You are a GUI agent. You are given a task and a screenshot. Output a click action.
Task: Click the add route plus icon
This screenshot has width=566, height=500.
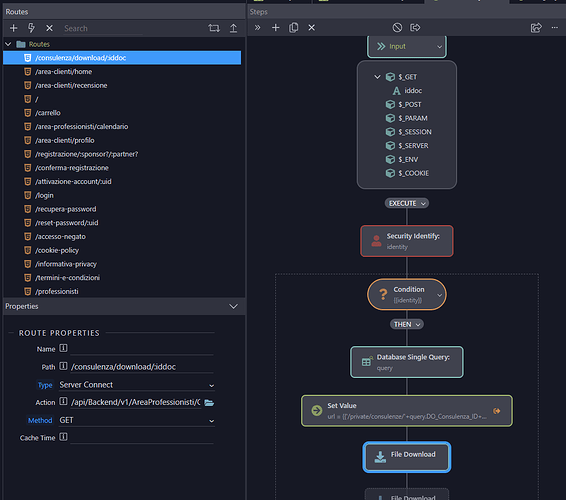pos(14,28)
